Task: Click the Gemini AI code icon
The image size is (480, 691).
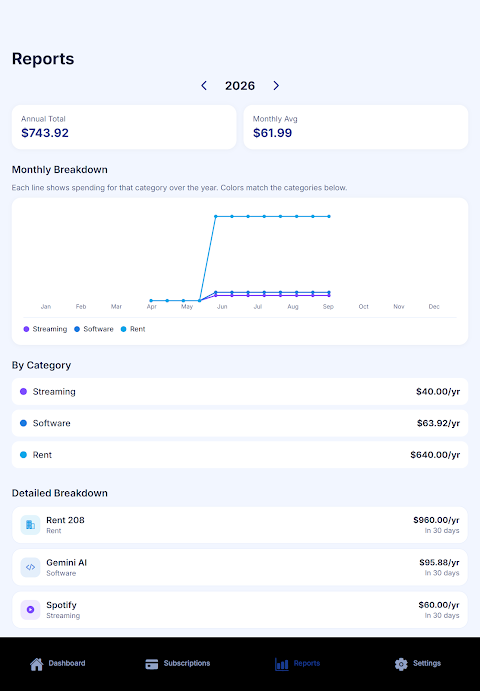Action: pyautogui.click(x=30, y=567)
